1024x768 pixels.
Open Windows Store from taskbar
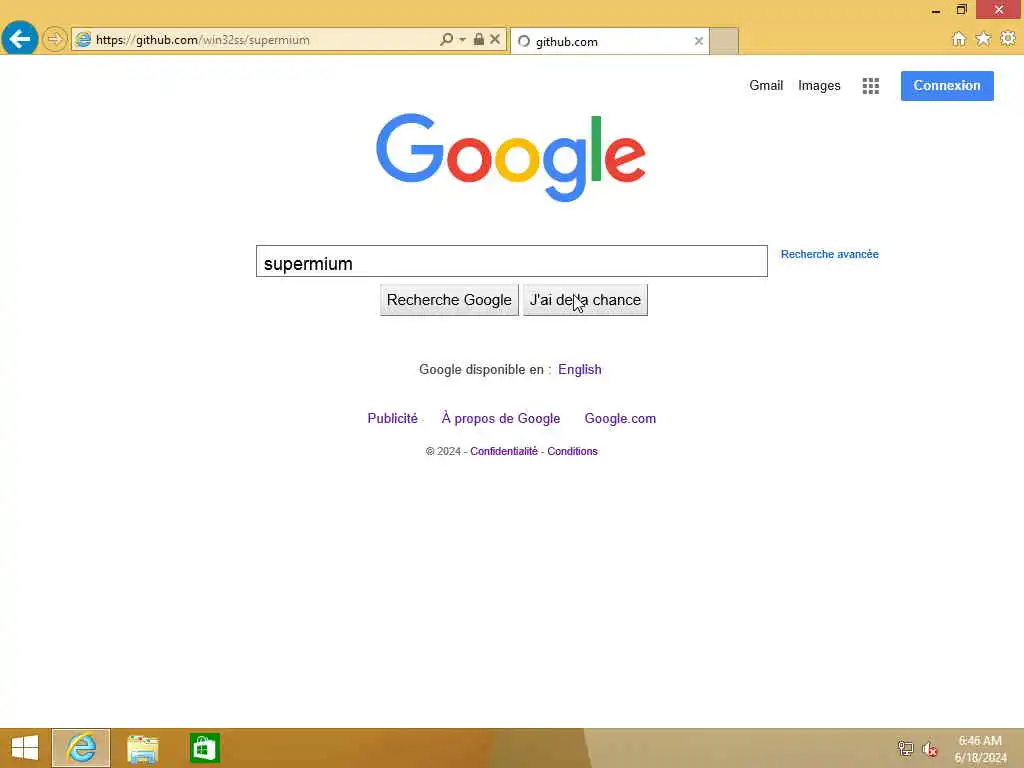click(204, 748)
